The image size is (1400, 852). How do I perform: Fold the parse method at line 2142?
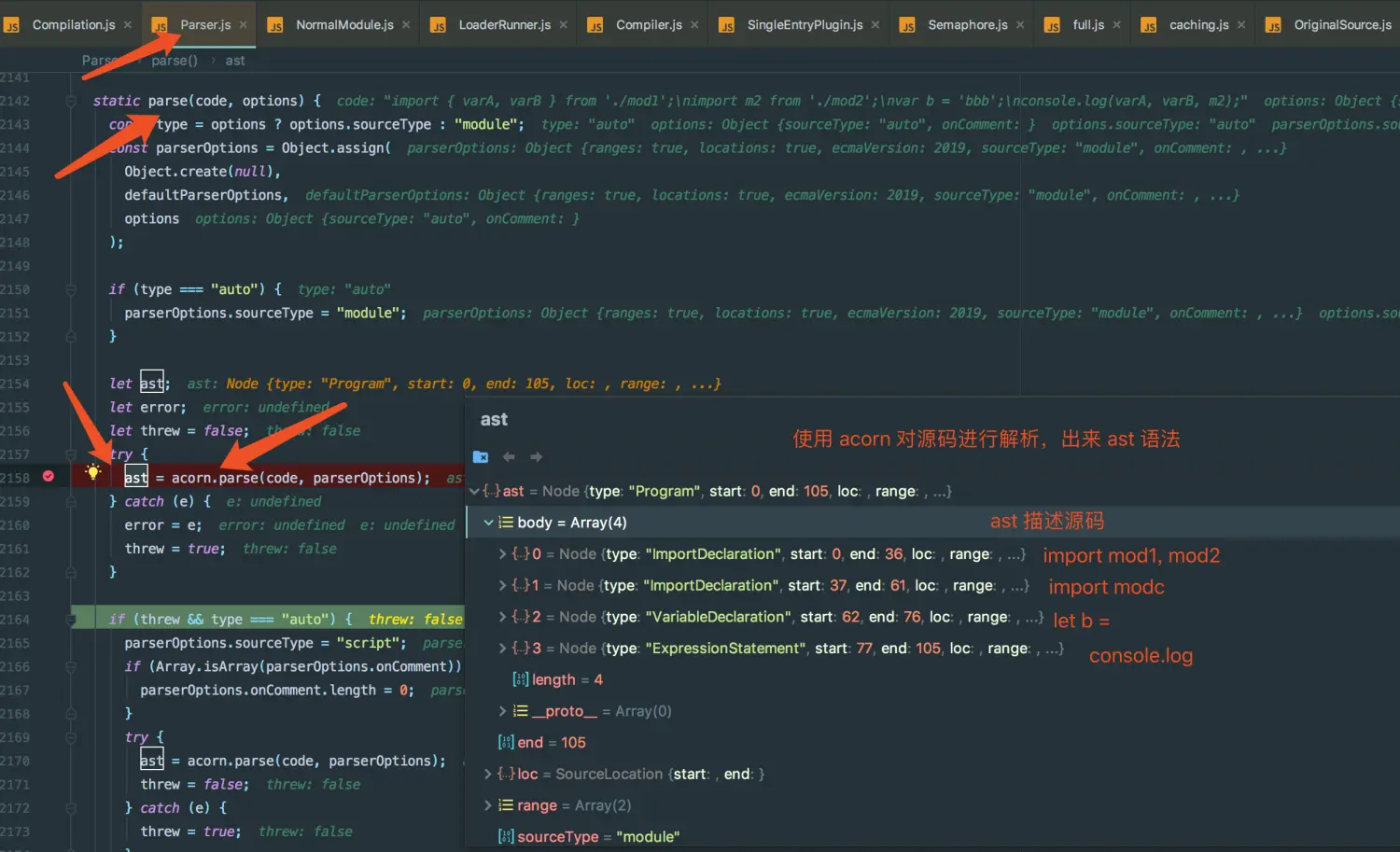(71, 101)
